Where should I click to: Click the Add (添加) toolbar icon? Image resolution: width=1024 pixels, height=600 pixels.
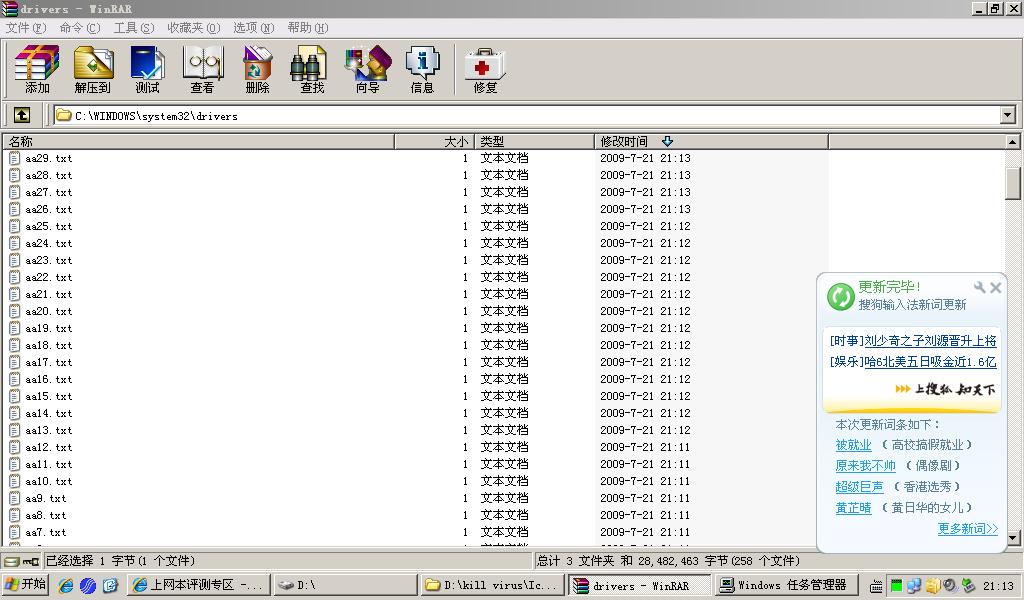click(37, 69)
